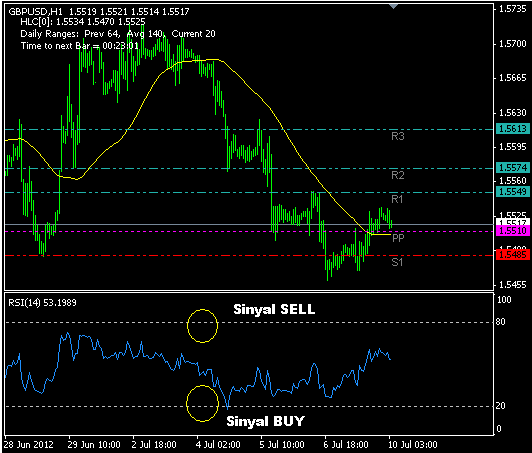Viewport: 532px width, 453px height.
Task: Click the 1.5455 price scale value
Action: pos(513,285)
